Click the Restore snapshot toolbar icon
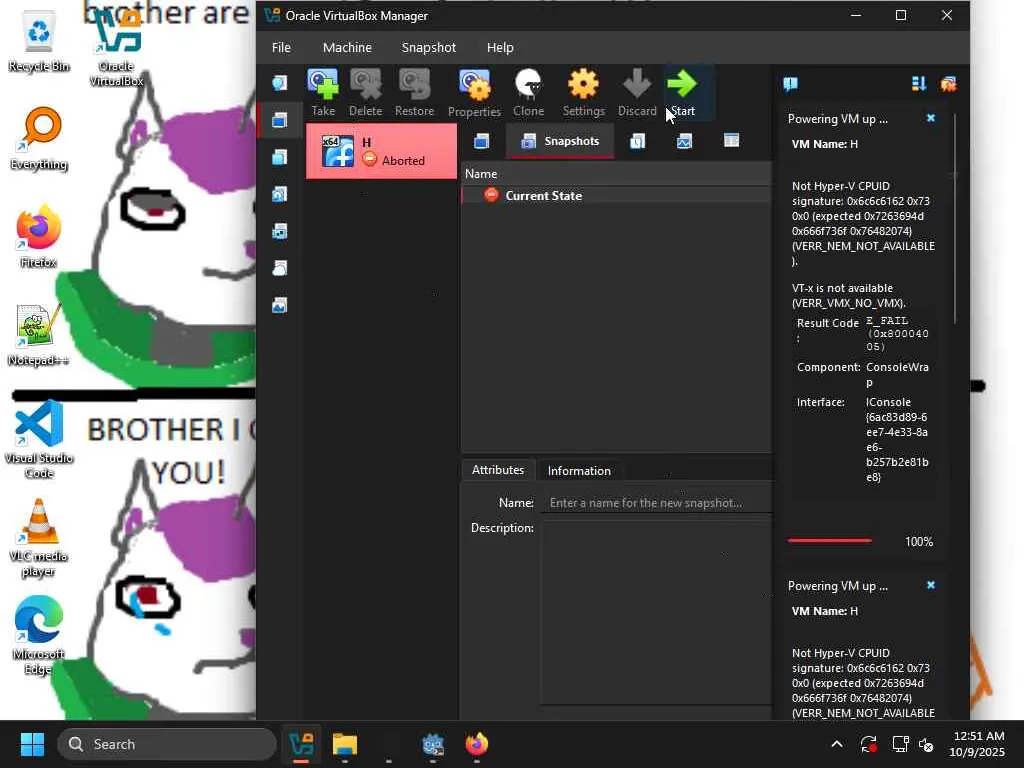Viewport: 1024px width, 768px height. pyautogui.click(x=414, y=93)
